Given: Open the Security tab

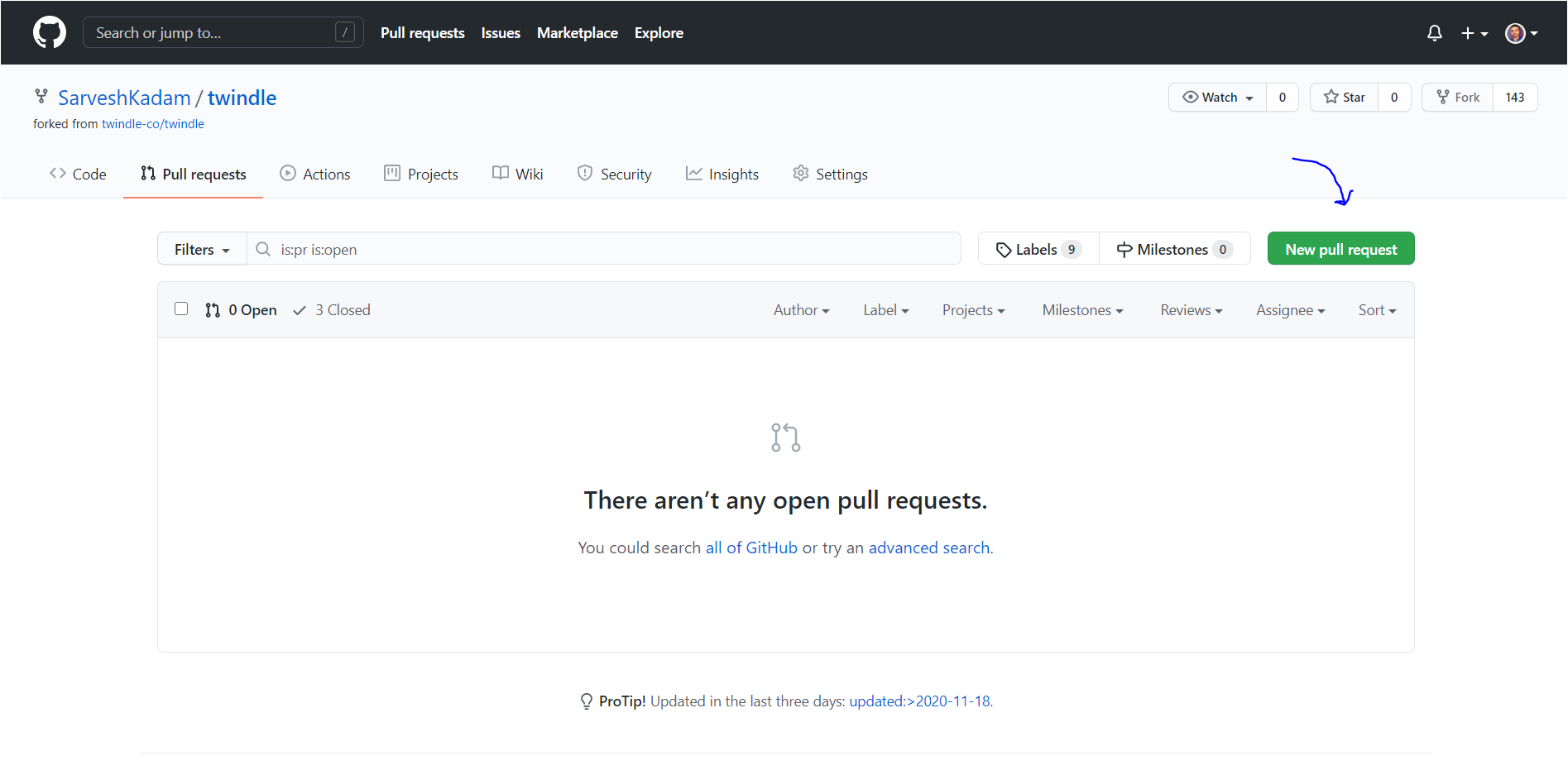Looking at the screenshot, I should [615, 174].
